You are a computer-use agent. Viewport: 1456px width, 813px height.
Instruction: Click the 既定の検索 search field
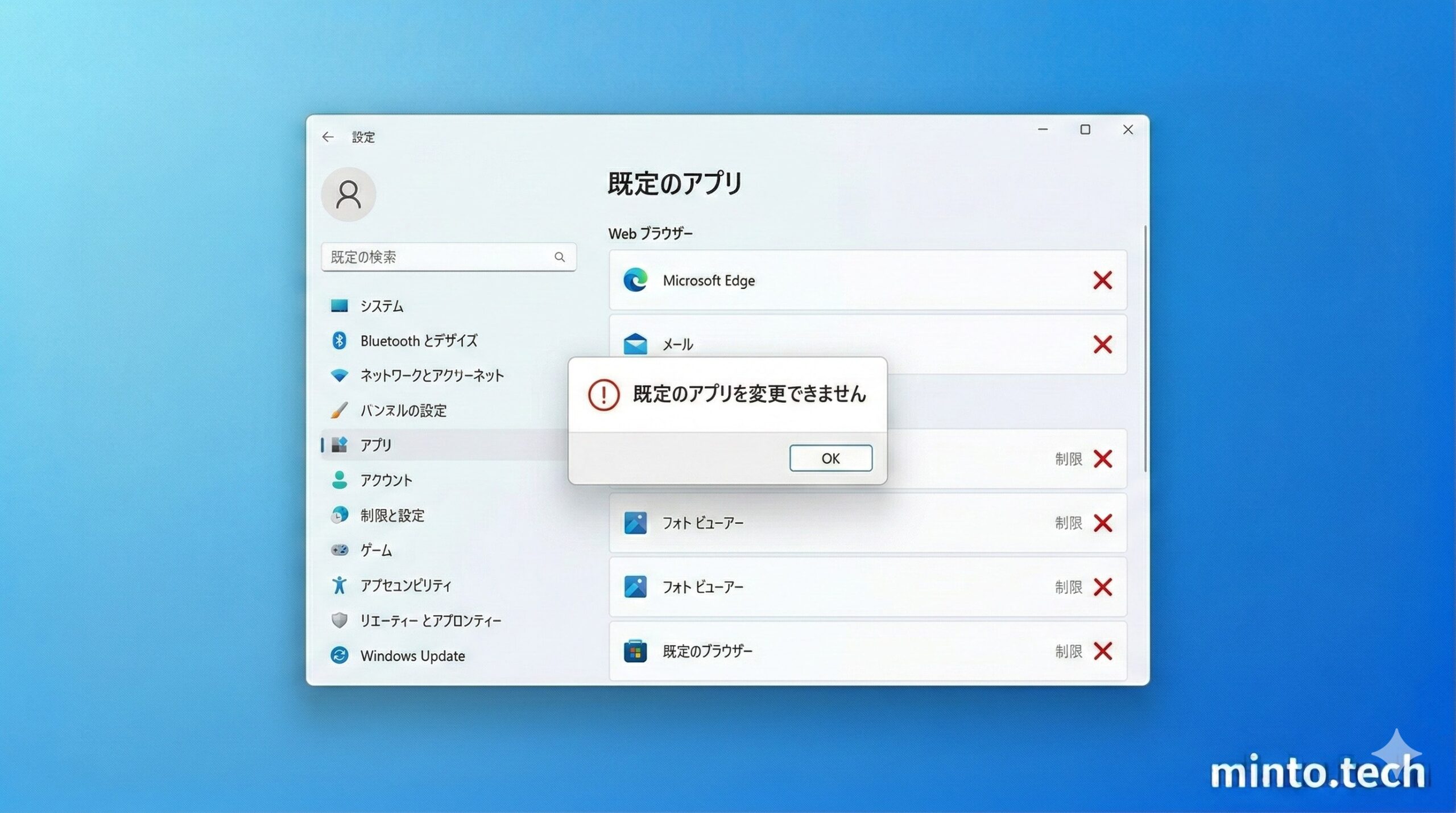432,257
